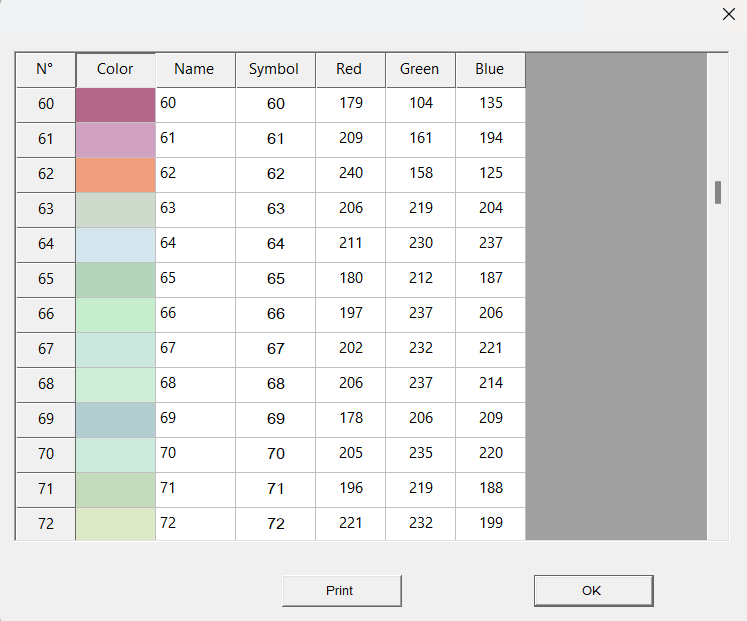
Task: Select the sage swatch in row 71
Action: pos(115,490)
